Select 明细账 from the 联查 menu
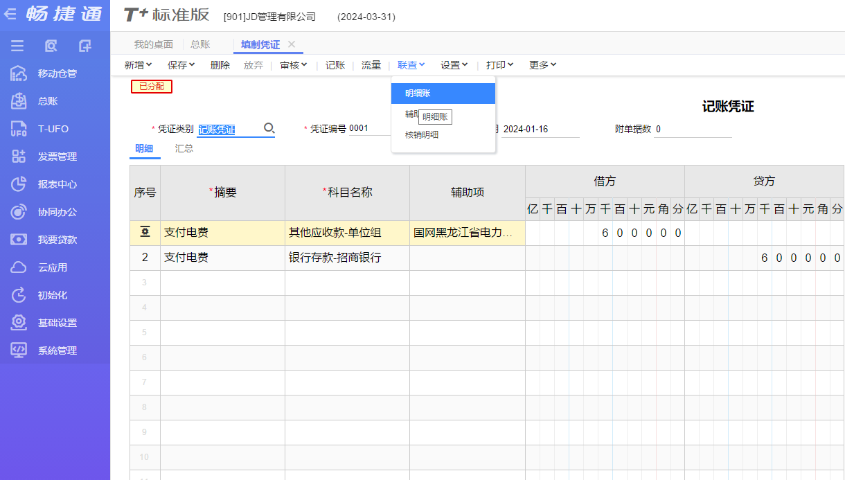Viewport: 845px width, 480px height. click(419, 93)
